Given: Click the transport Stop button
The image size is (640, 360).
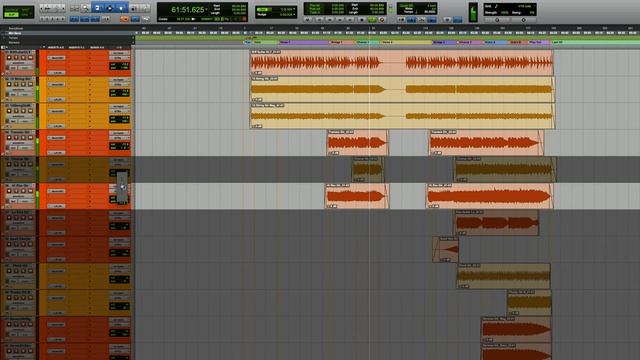Looking at the screenshot, I should 362,20.
